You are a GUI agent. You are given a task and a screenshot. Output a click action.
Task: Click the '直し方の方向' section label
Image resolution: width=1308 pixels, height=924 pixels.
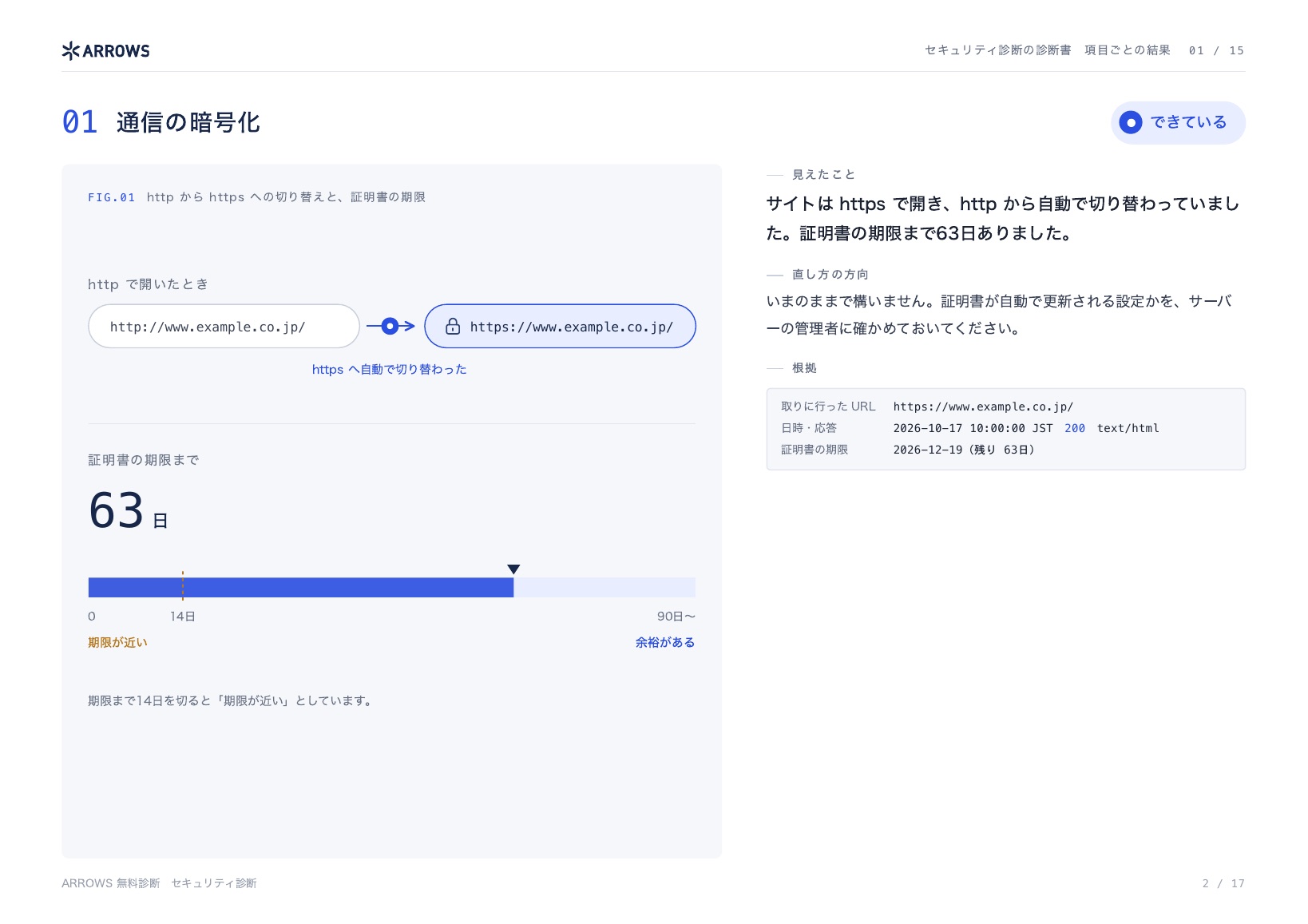tap(830, 275)
